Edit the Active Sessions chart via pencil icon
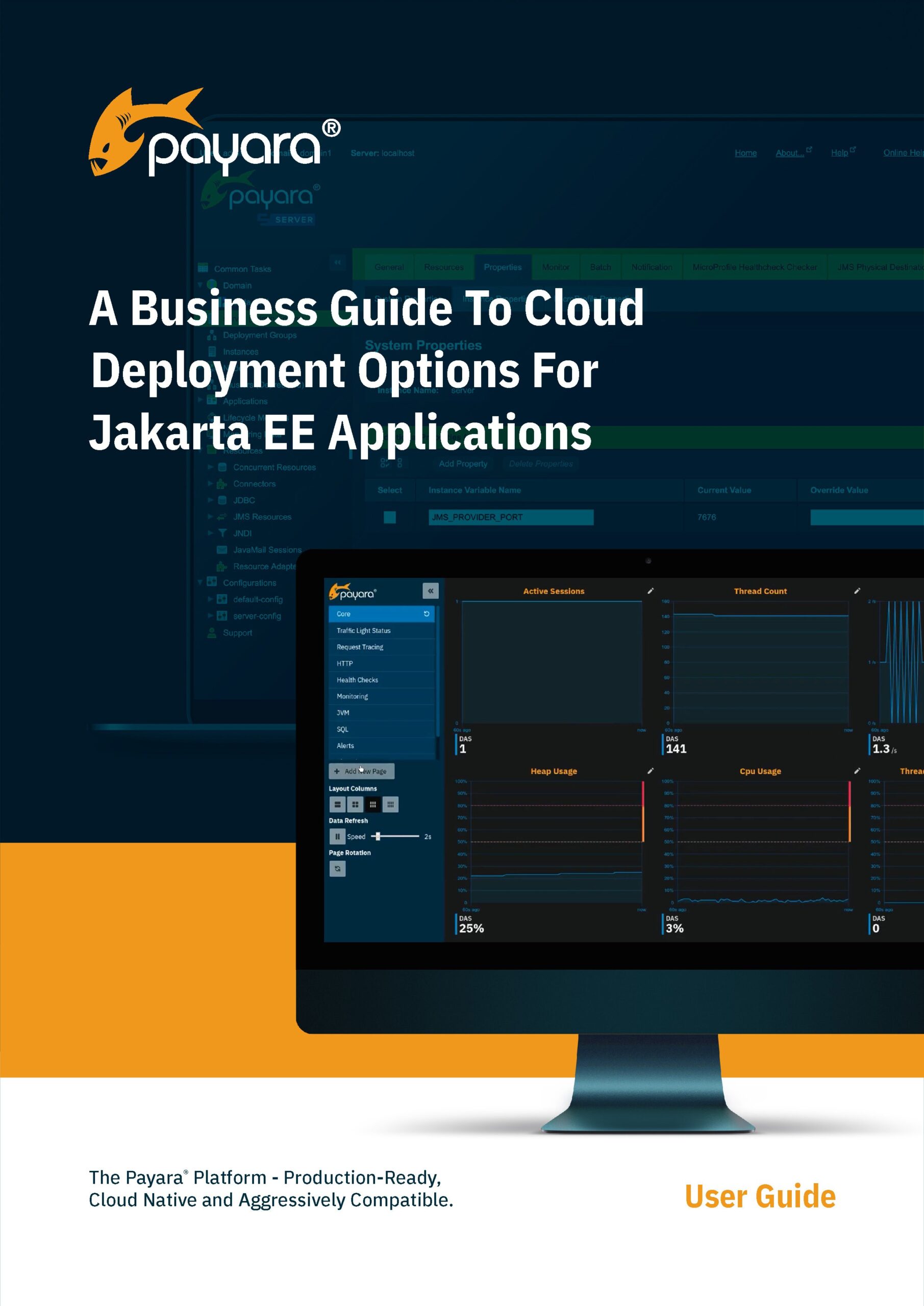This screenshot has width=924, height=1306. (x=651, y=591)
